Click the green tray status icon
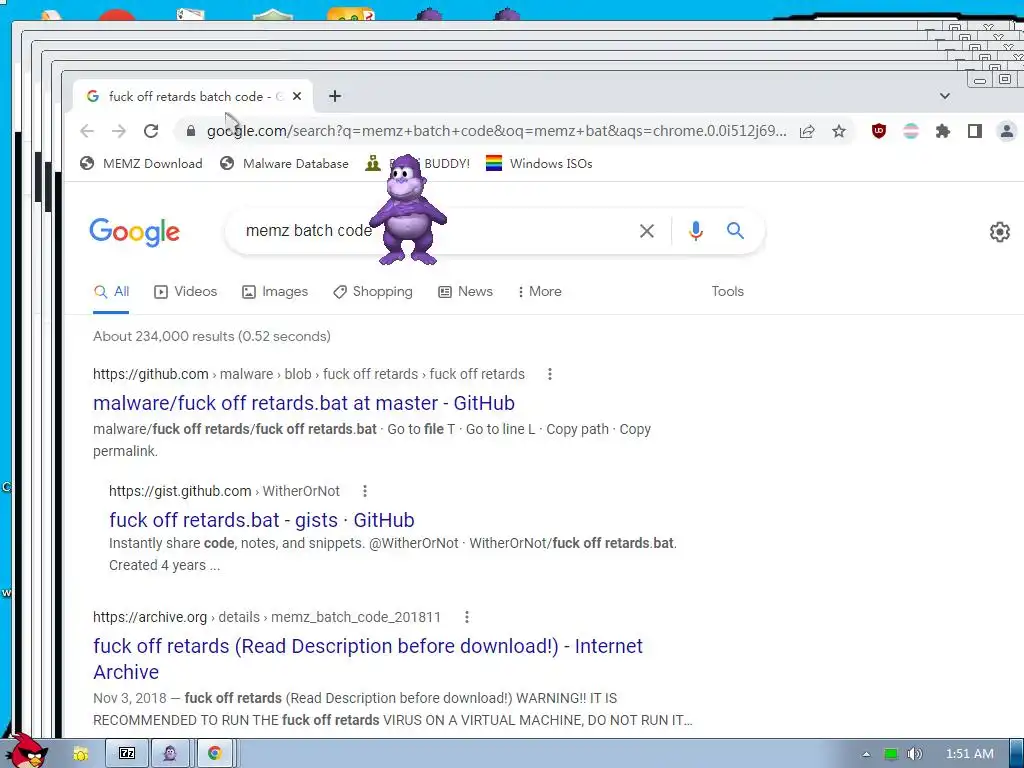 click(x=891, y=754)
